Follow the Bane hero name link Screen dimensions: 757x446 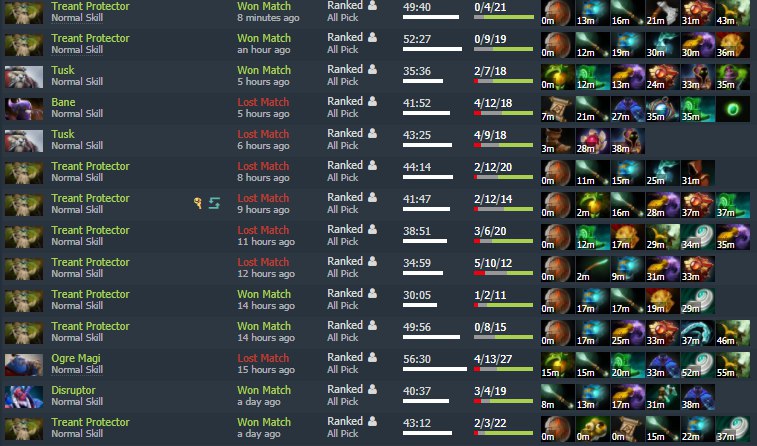pos(63,102)
